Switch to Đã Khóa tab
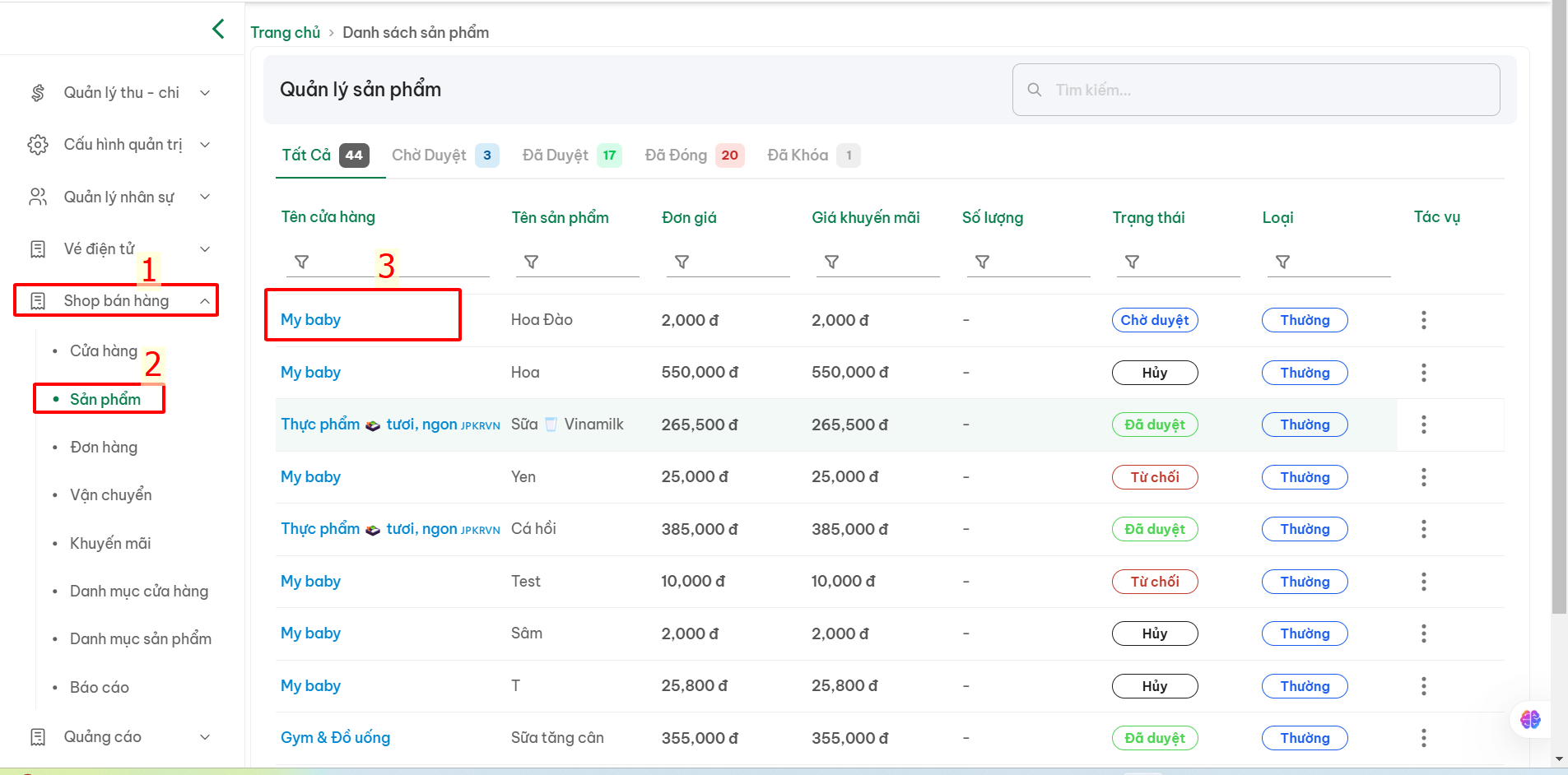The width and height of the screenshot is (1568, 775). (x=813, y=155)
